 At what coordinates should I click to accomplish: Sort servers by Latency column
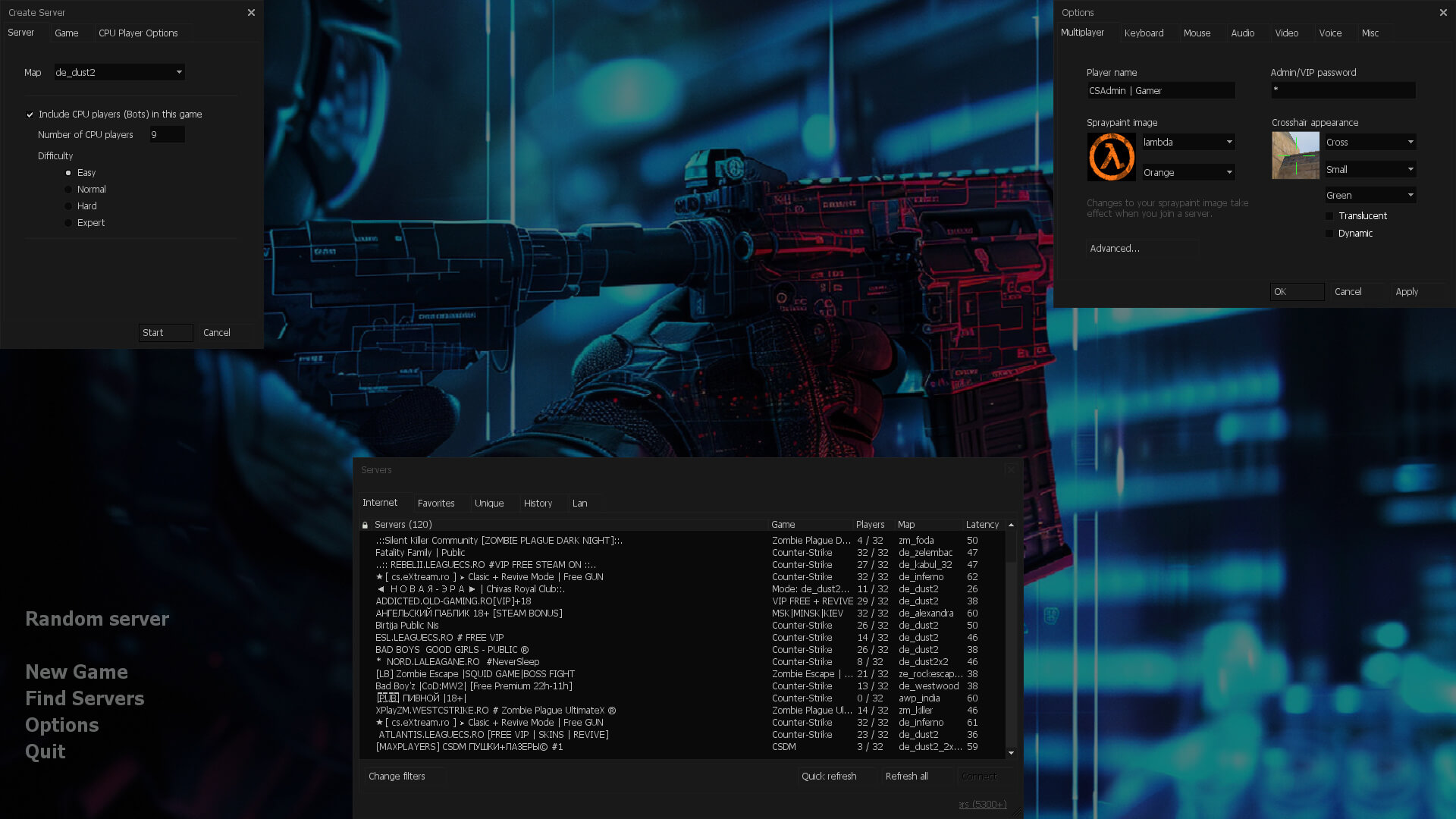click(x=983, y=525)
